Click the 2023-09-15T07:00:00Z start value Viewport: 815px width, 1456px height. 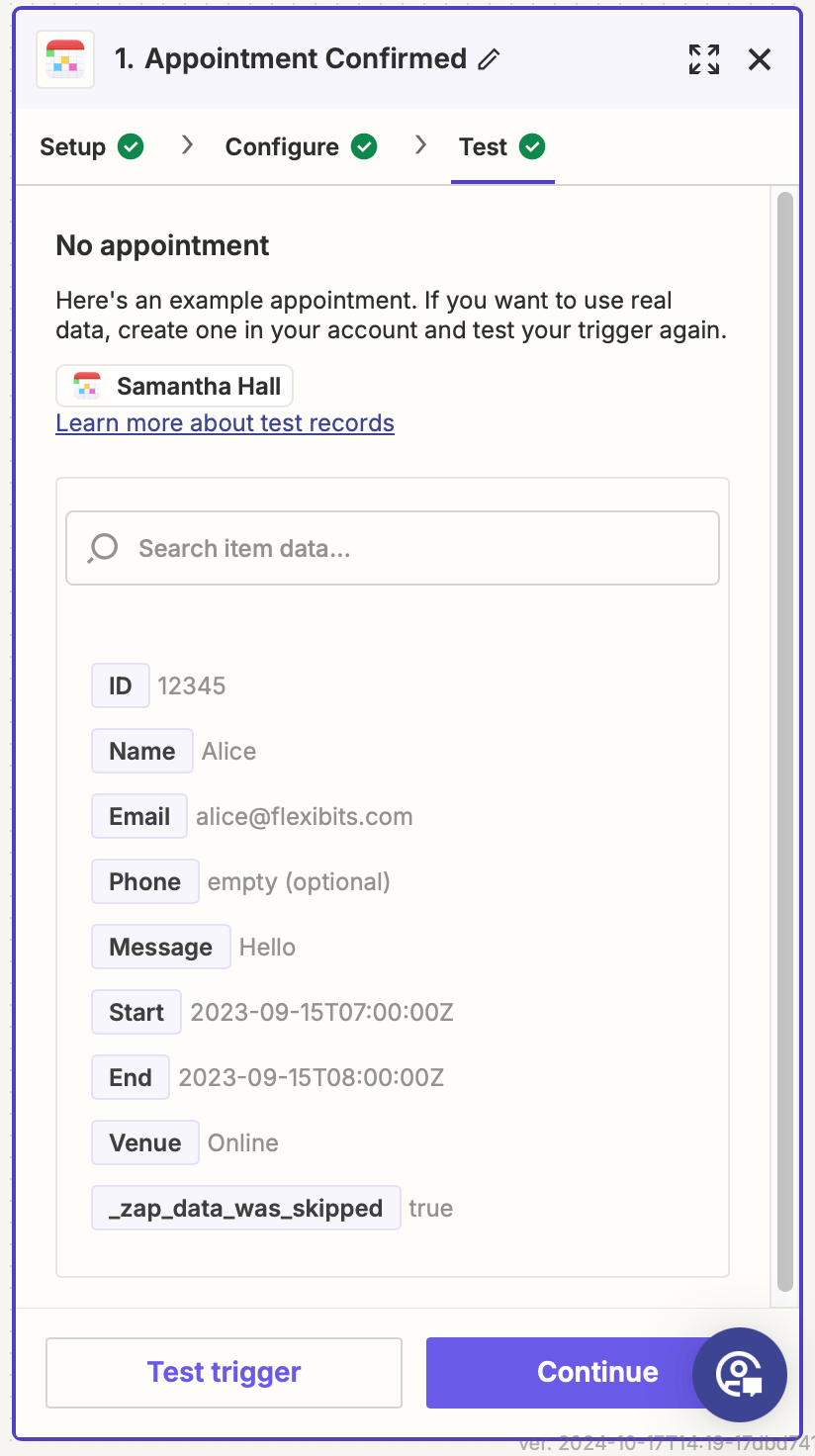click(322, 1012)
